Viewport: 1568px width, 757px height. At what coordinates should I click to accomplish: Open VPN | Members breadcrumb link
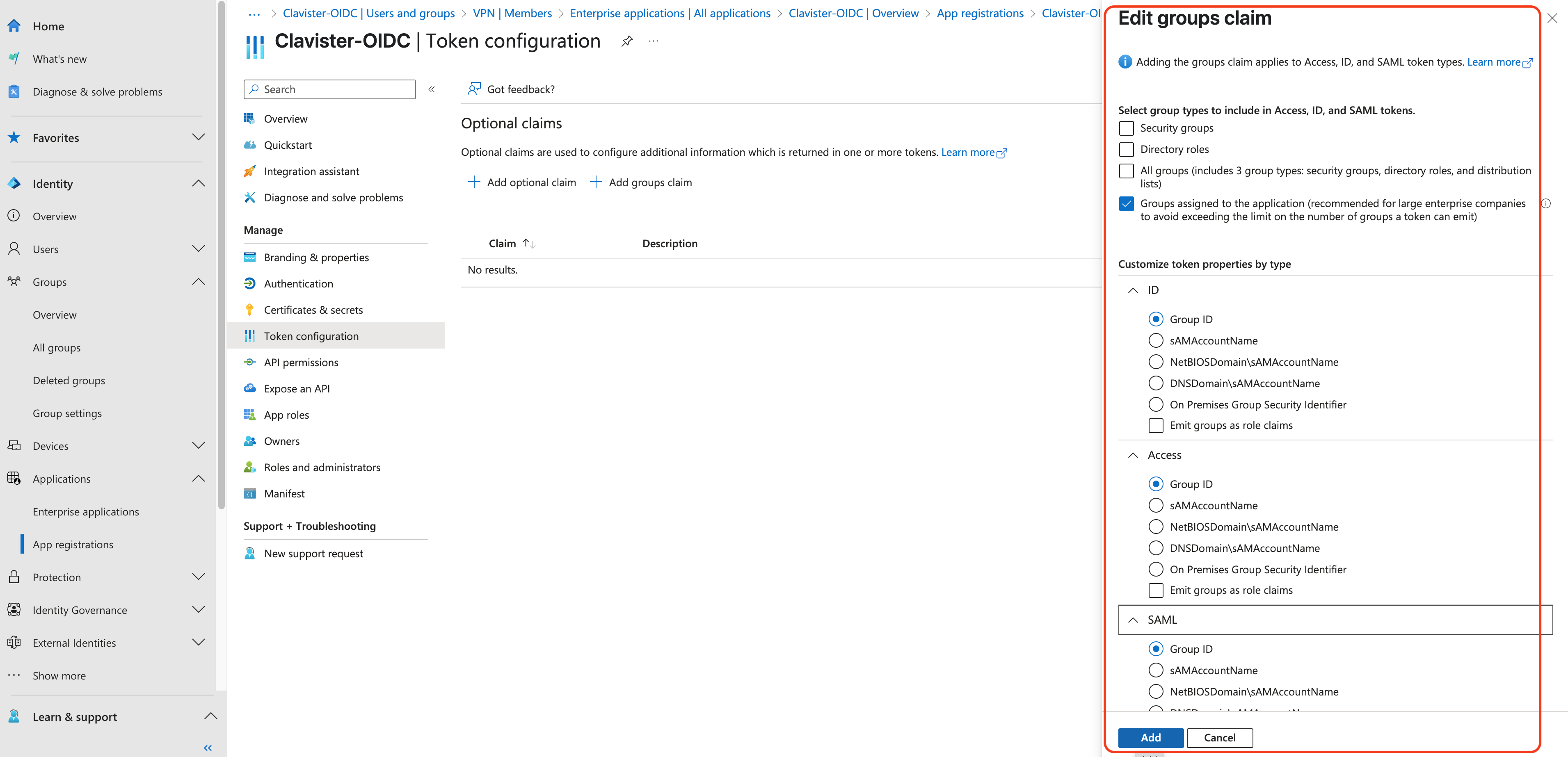point(512,14)
